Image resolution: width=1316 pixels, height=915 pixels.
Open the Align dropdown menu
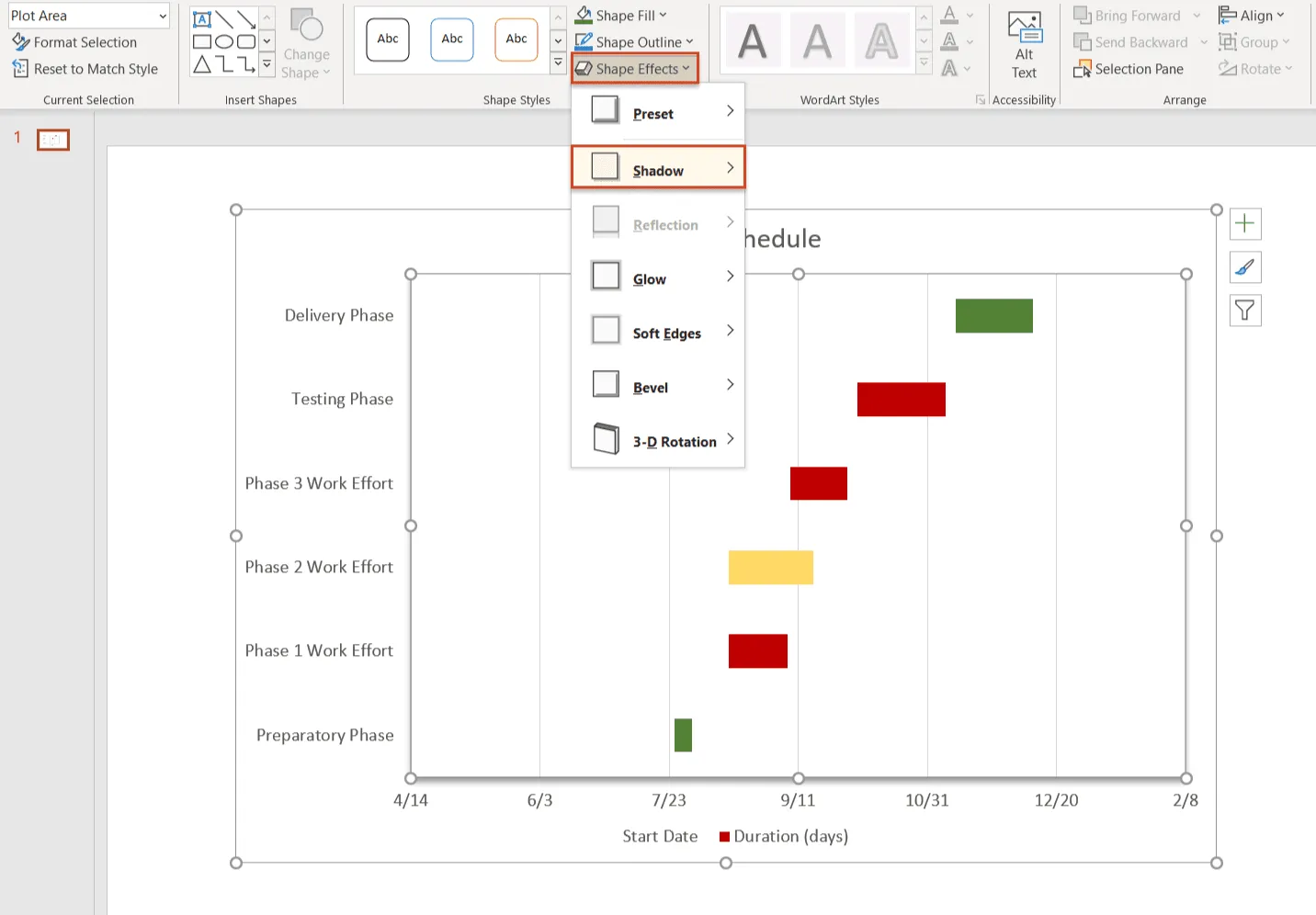coord(1251,16)
